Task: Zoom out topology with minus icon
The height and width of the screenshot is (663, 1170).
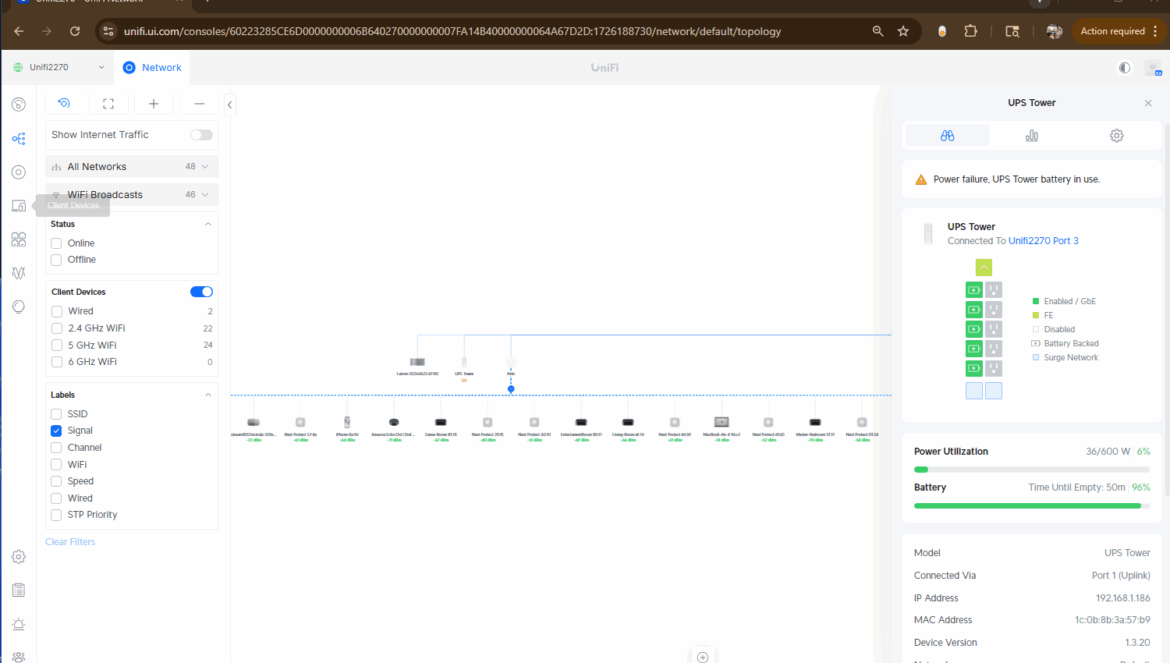Action: pyautogui.click(x=199, y=104)
